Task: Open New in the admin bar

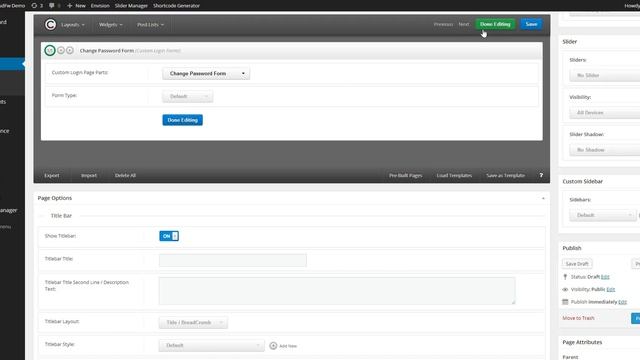Action: [x=80, y=6]
